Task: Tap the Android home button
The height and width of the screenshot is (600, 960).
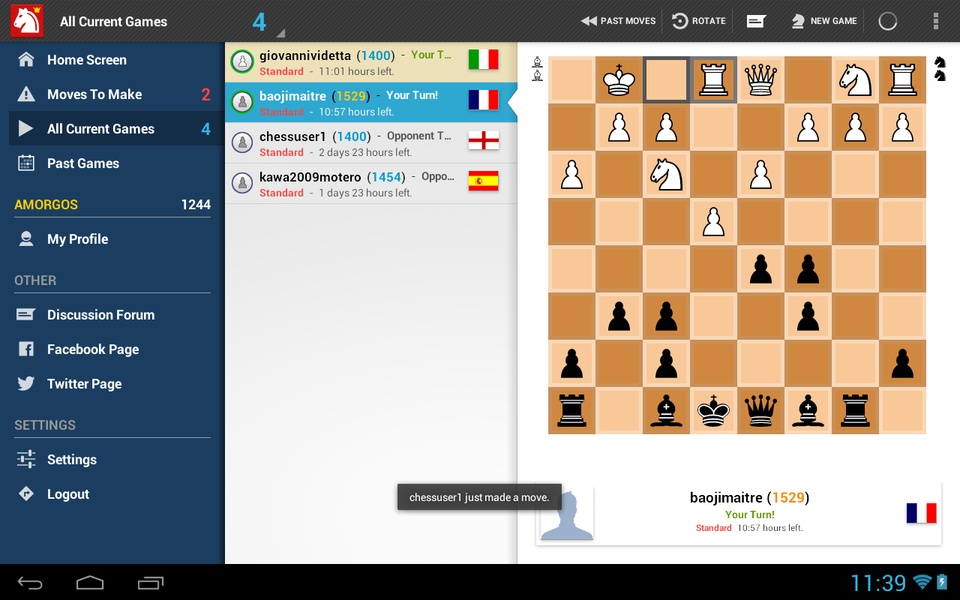Action: coord(90,583)
